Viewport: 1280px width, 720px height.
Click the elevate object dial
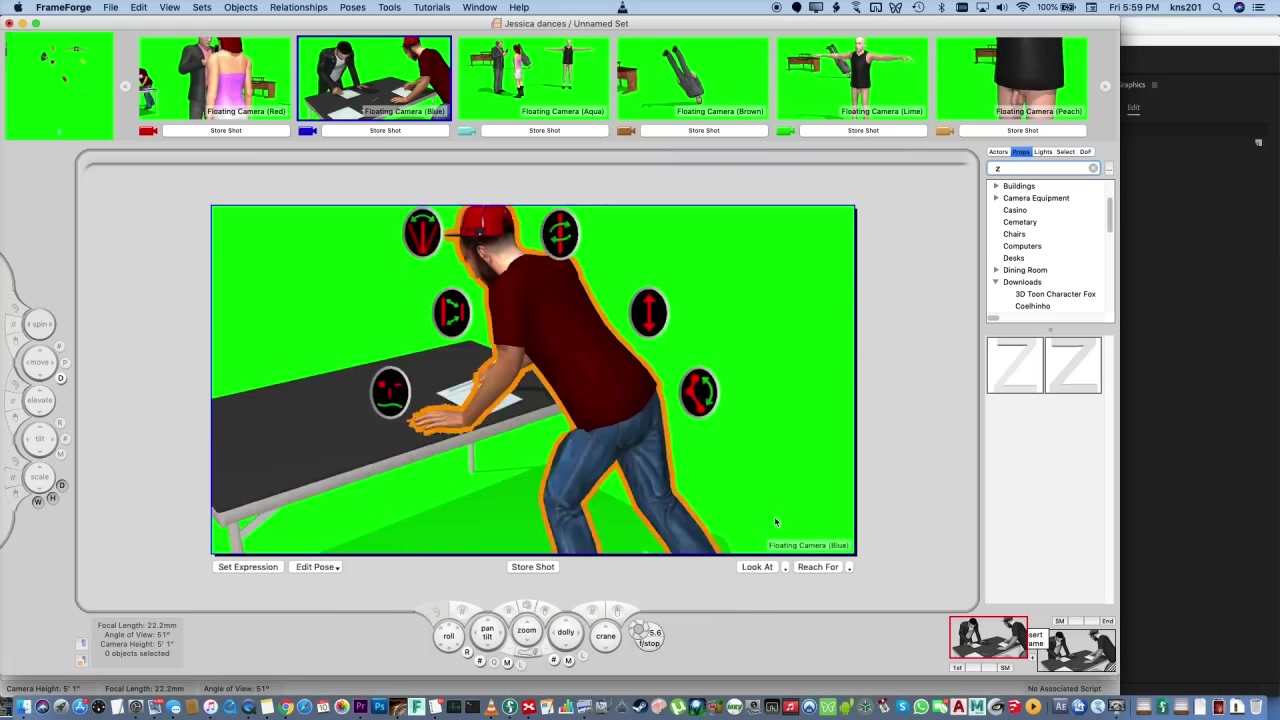(x=40, y=400)
